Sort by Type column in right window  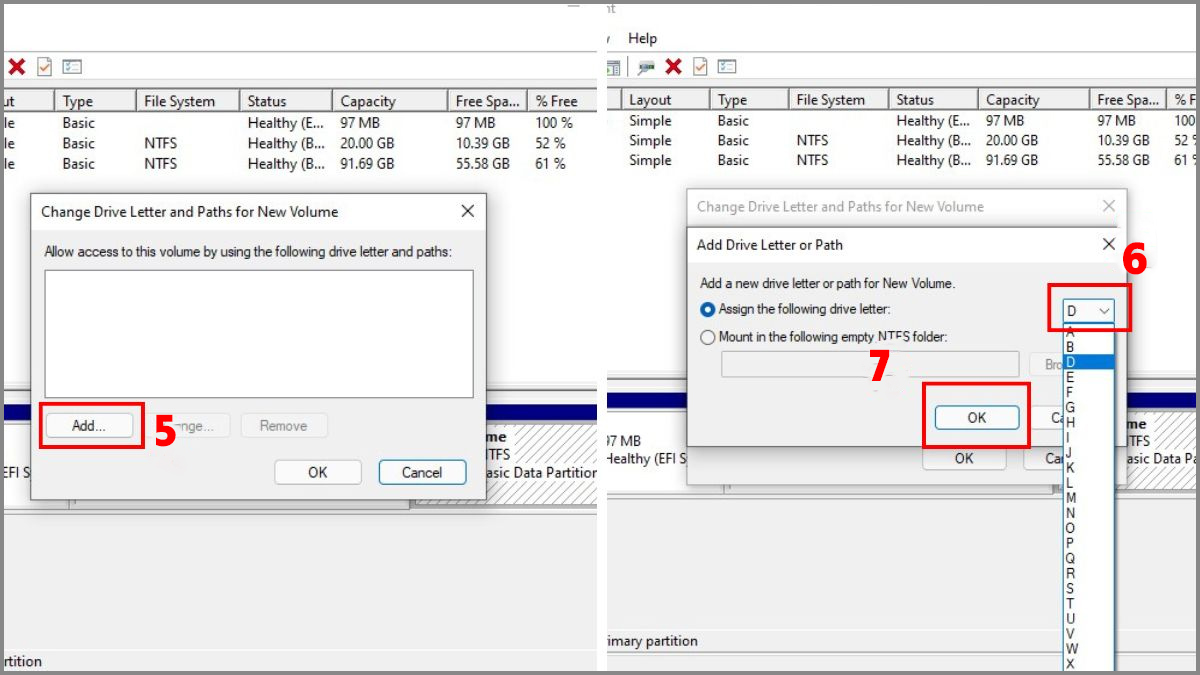(x=749, y=100)
